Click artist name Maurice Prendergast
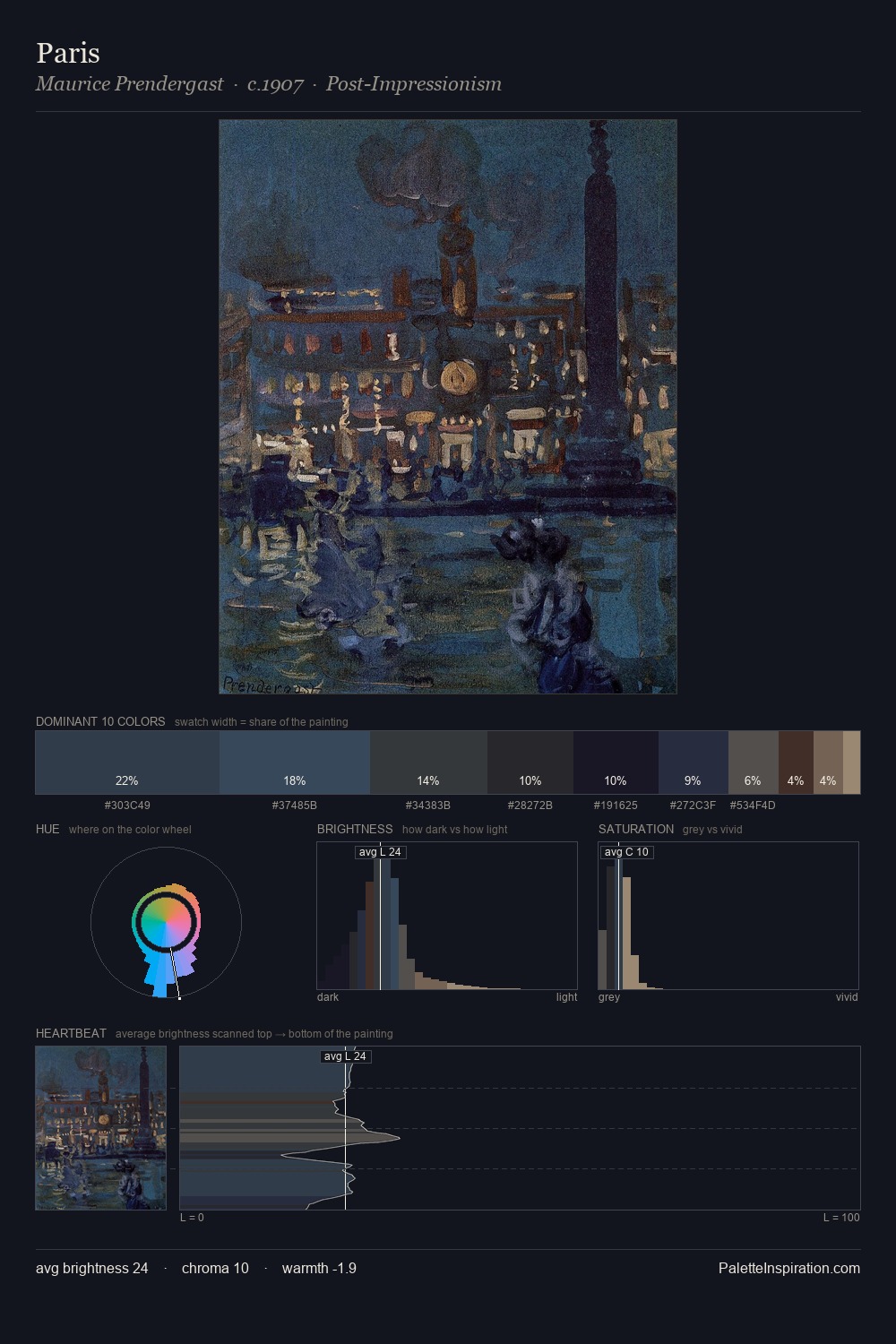Screen dimensions: 896x1344 (130, 84)
